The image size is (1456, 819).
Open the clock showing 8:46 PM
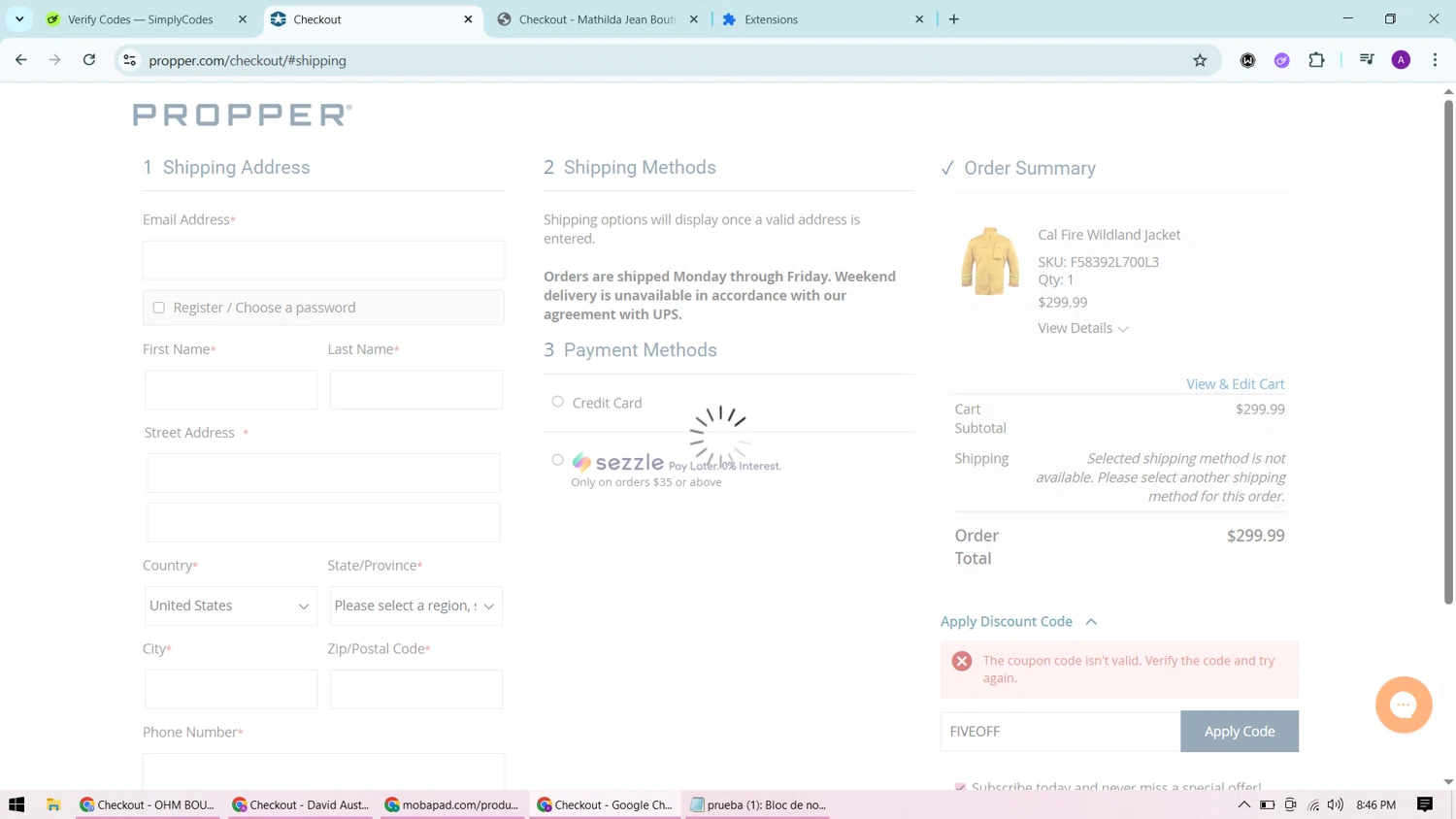coord(1376,804)
